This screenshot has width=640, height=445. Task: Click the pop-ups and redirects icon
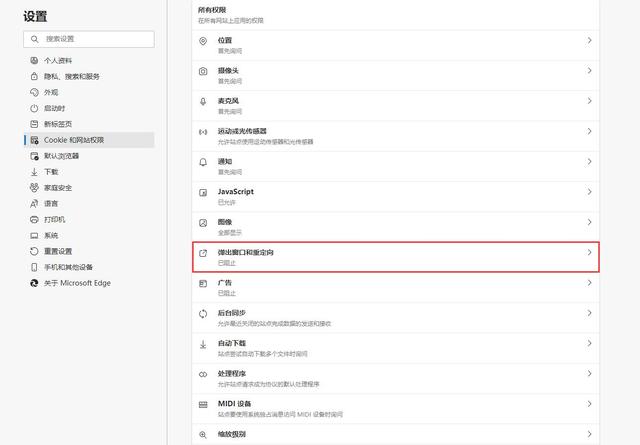(203, 253)
